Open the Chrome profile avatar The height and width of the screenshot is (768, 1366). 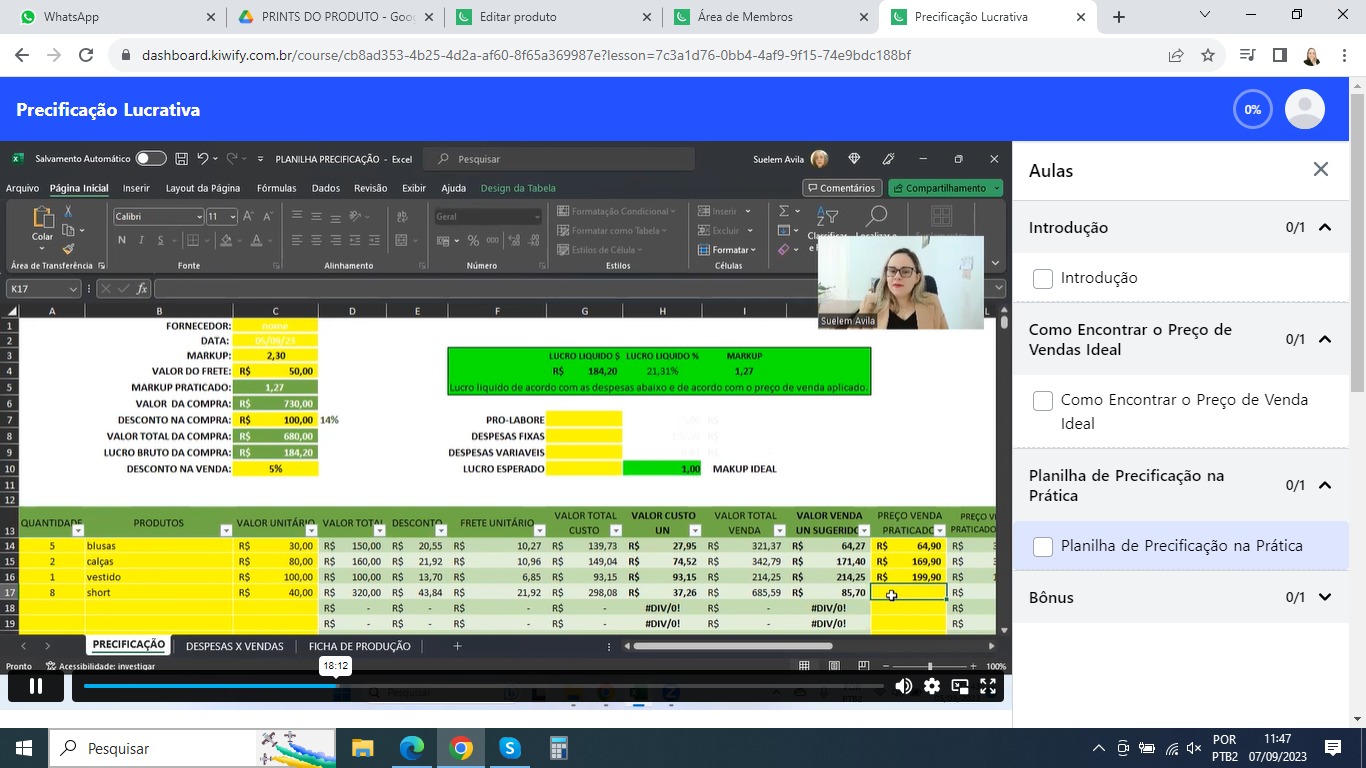(1311, 55)
